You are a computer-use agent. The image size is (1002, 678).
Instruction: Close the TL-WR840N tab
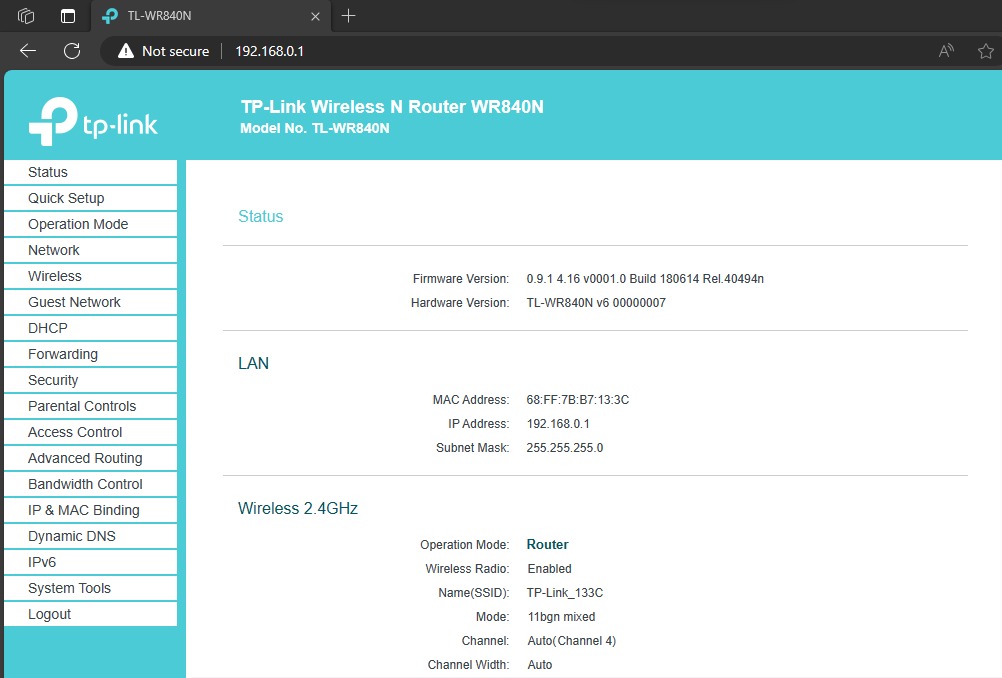[315, 16]
